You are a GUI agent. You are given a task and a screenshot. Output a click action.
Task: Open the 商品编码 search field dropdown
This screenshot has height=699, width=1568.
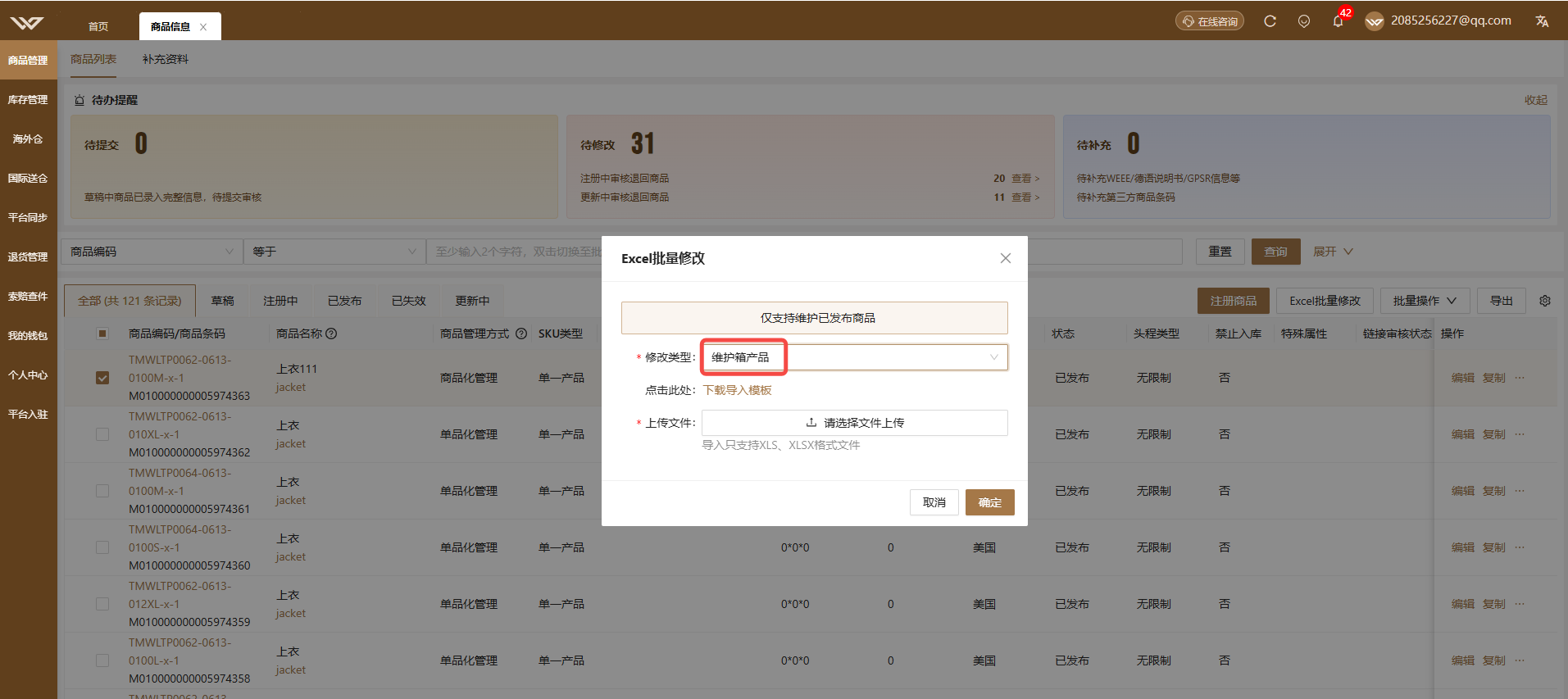(x=152, y=252)
